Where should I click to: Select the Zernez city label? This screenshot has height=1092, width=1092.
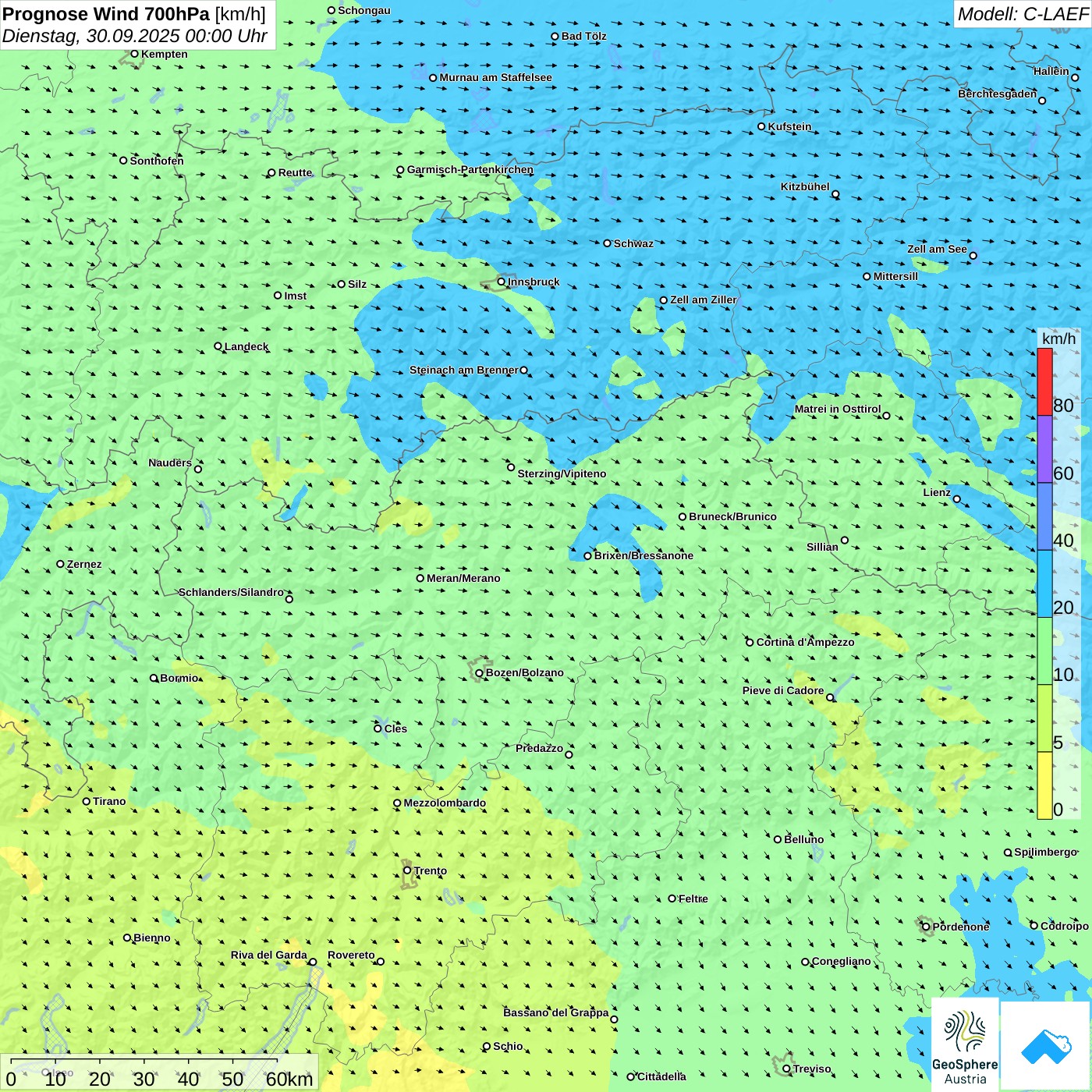click(84, 564)
